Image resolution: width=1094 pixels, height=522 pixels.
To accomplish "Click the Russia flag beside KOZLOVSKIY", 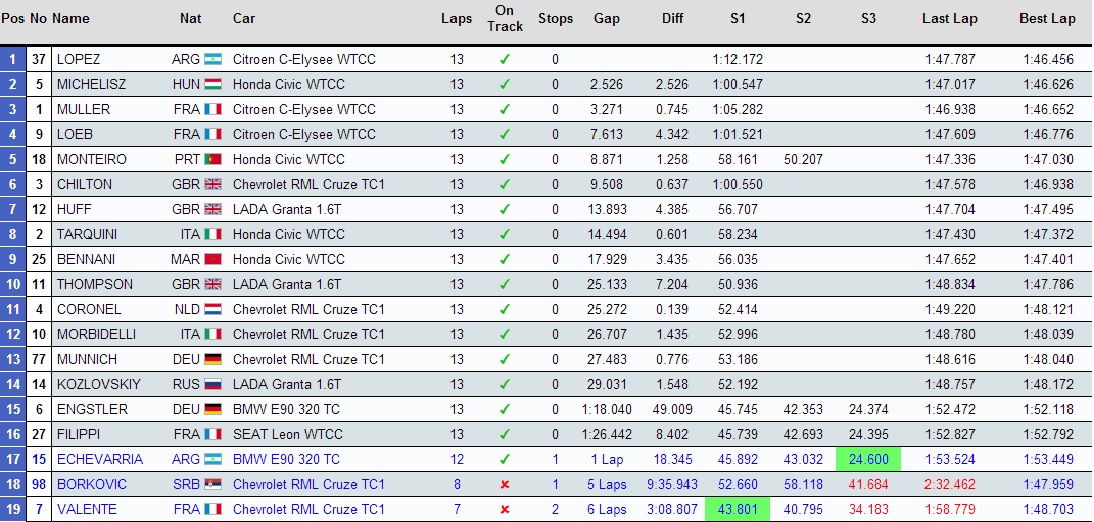I will click(x=213, y=385).
